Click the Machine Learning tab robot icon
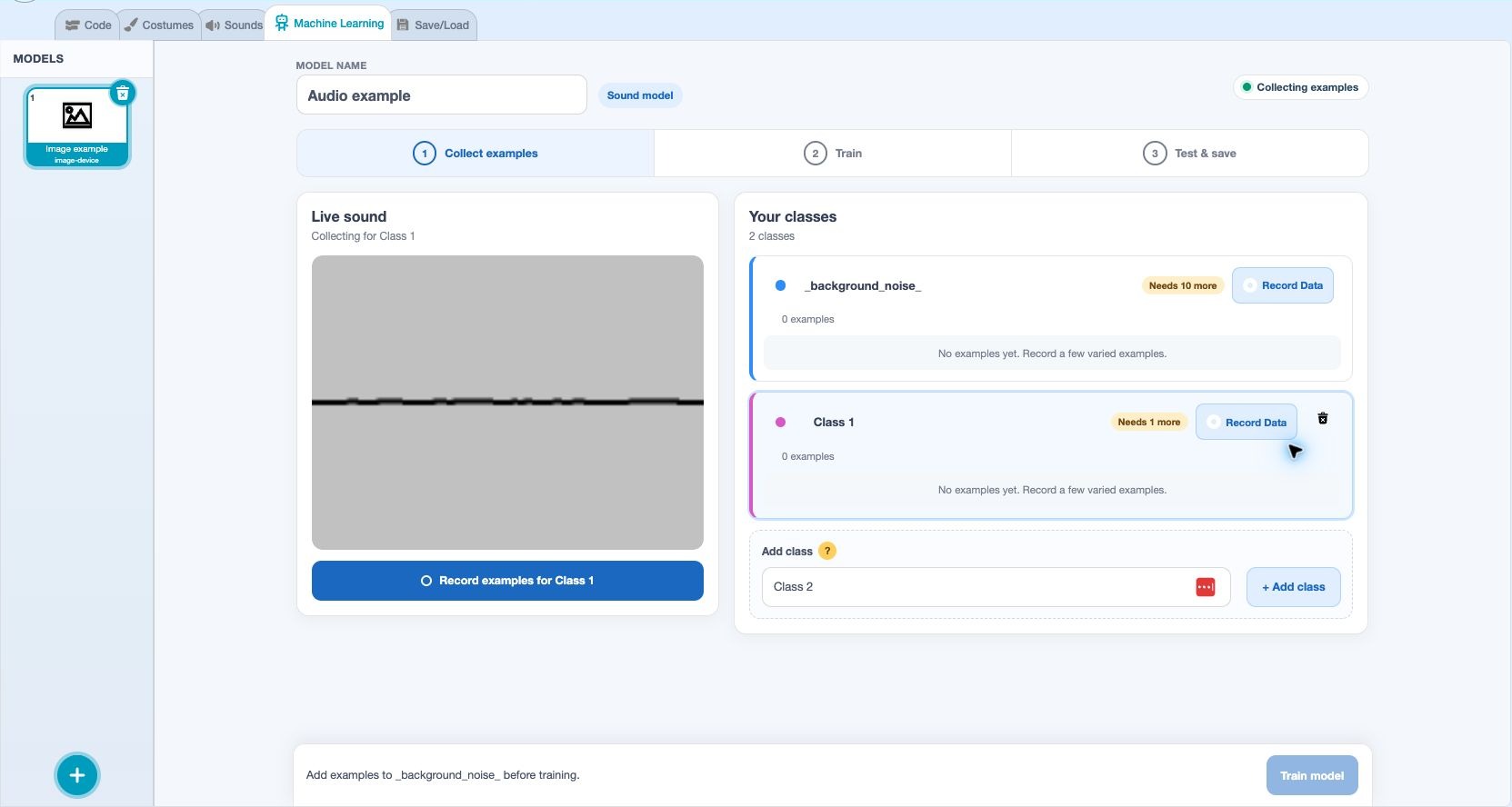The image size is (1512, 807). [282, 23]
